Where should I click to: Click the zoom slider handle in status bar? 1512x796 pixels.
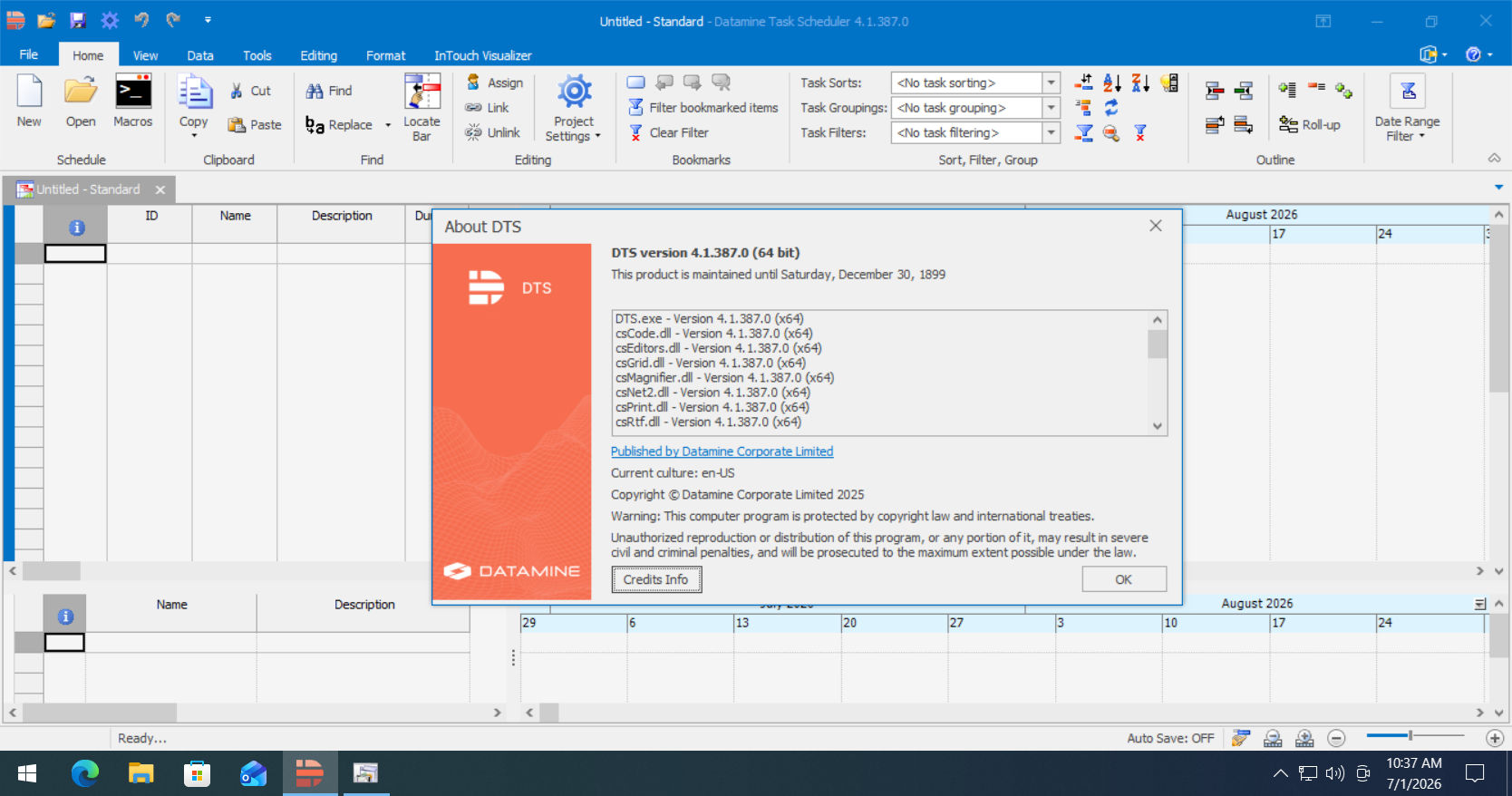[1410, 735]
